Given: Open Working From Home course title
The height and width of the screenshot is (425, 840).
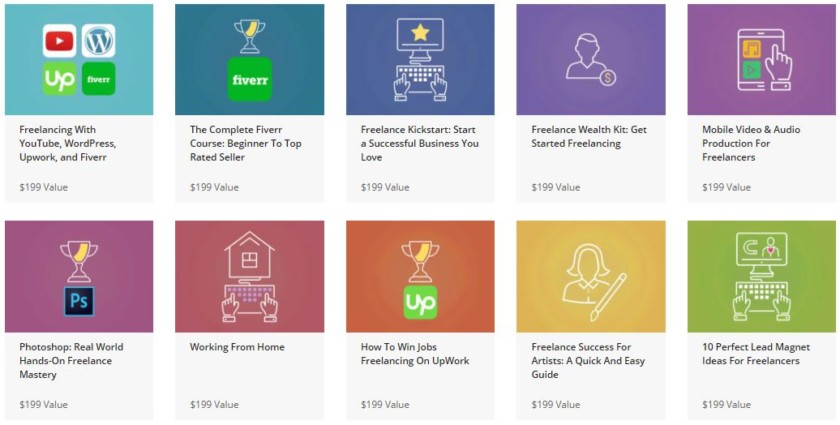Looking at the screenshot, I should pyautogui.click(x=237, y=347).
